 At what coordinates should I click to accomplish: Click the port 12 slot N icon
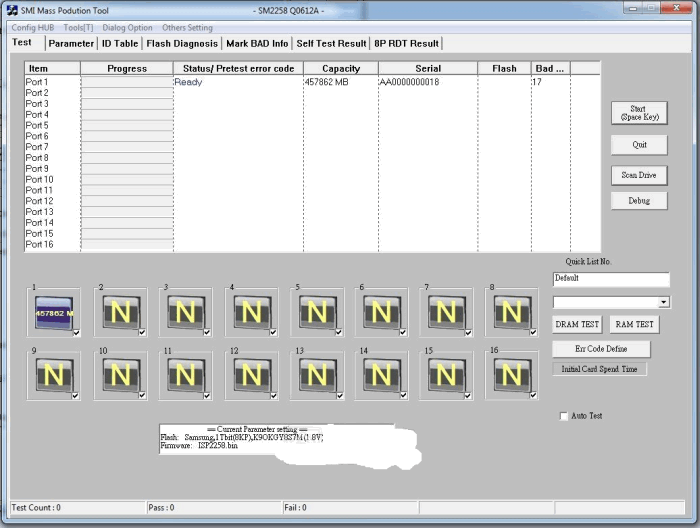pos(250,375)
